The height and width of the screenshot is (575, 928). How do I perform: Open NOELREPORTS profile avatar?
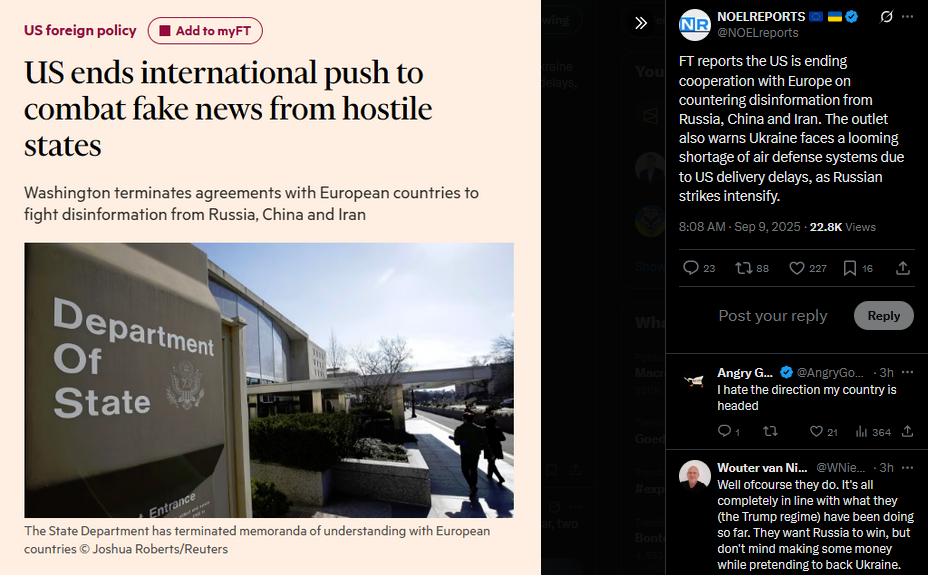694,25
